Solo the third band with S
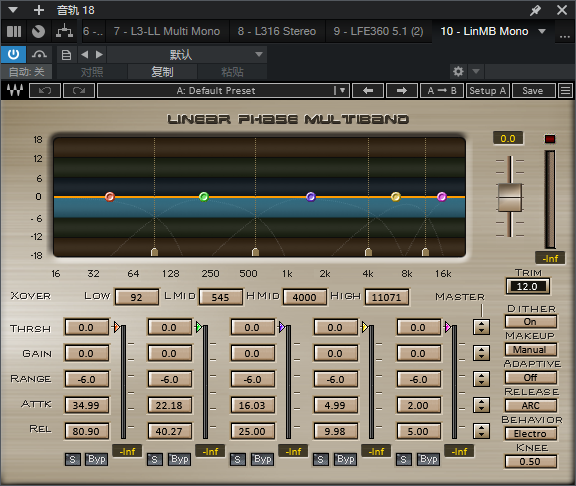 point(237,459)
